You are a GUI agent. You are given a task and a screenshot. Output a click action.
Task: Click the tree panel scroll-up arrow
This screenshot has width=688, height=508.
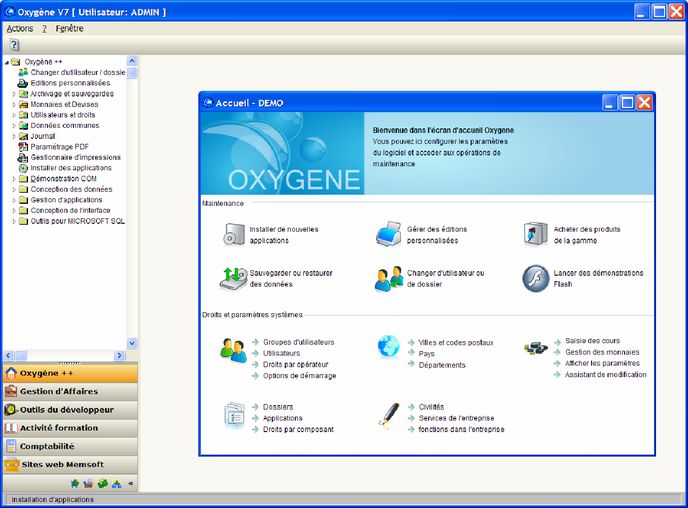(x=132, y=61)
